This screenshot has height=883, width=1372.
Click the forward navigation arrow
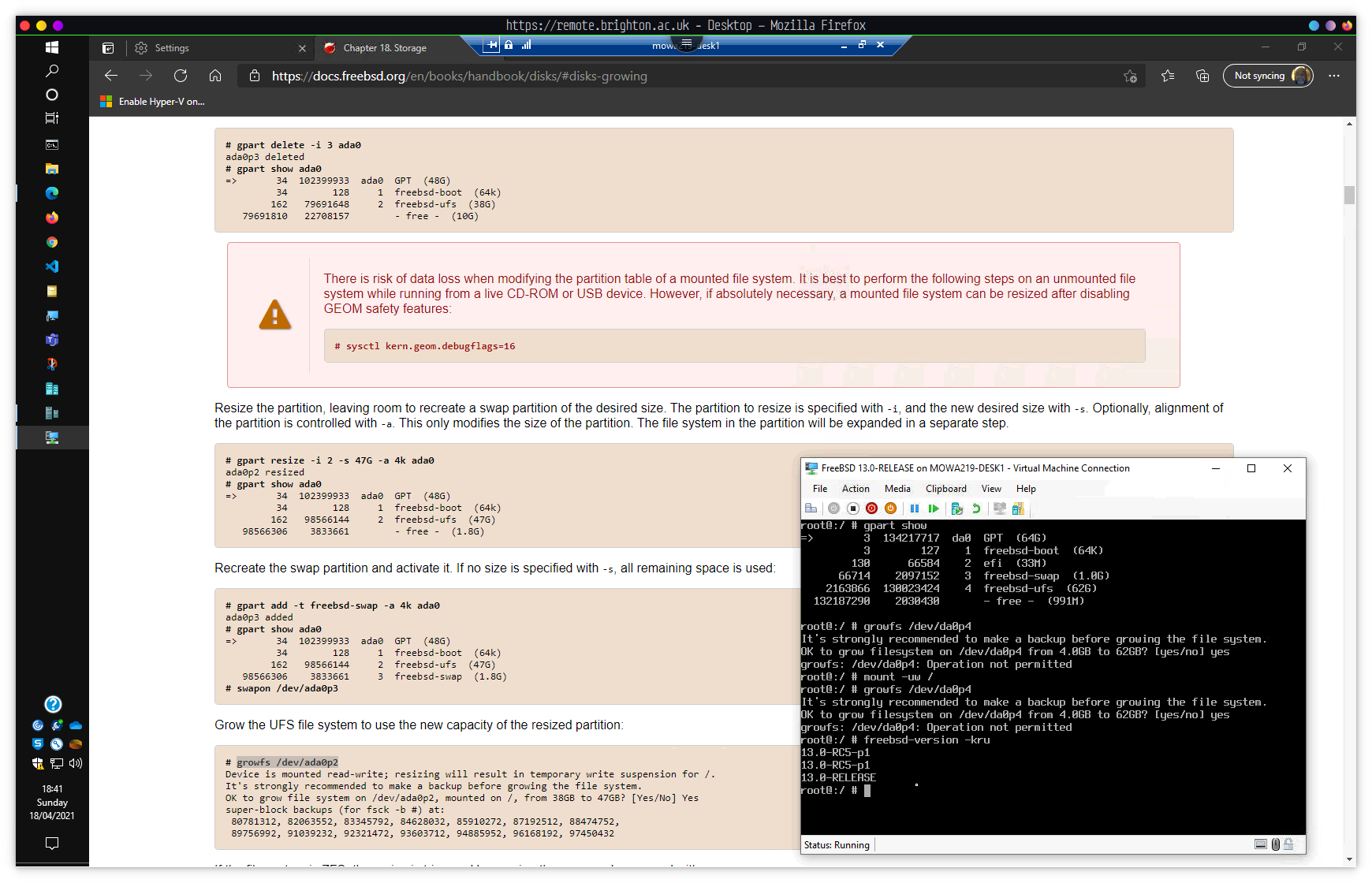(146, 76)
